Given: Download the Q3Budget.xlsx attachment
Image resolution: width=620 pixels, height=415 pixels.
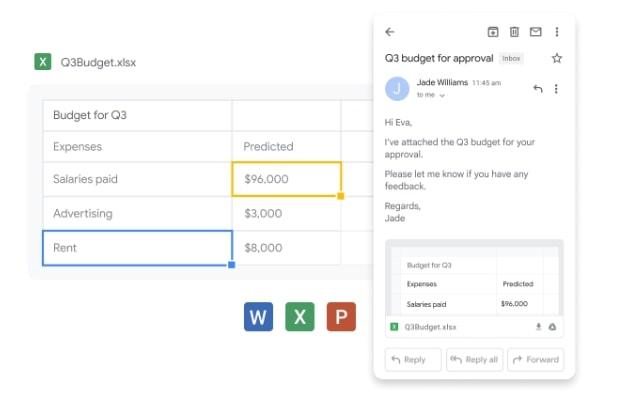Looking at the screenshot, I should [x=538, y=327].
